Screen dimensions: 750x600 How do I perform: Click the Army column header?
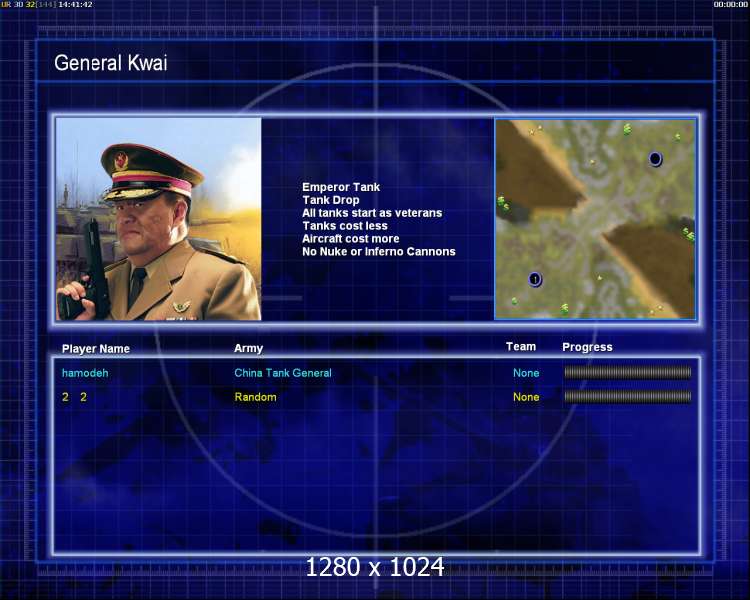coord(248,348)
